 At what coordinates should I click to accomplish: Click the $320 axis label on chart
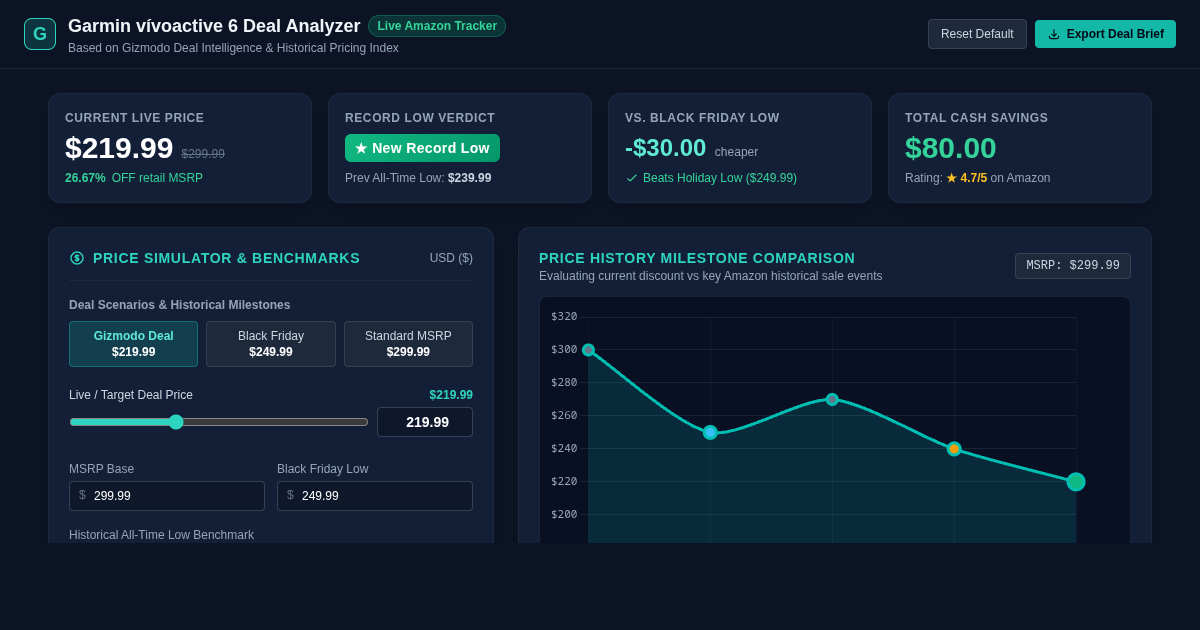coord(564,317)
